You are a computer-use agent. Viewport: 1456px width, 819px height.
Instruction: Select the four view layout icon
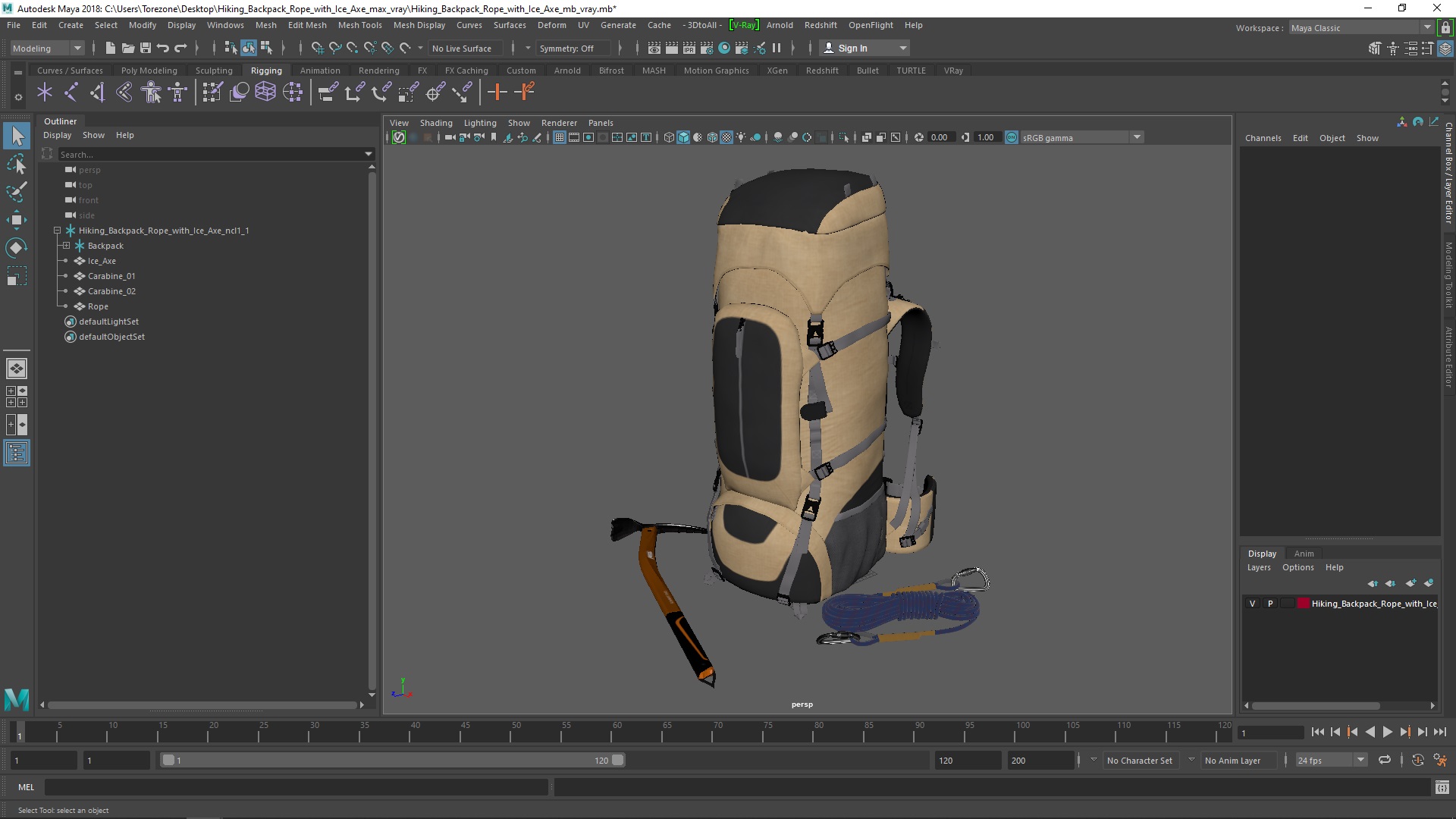pos(17,397)
